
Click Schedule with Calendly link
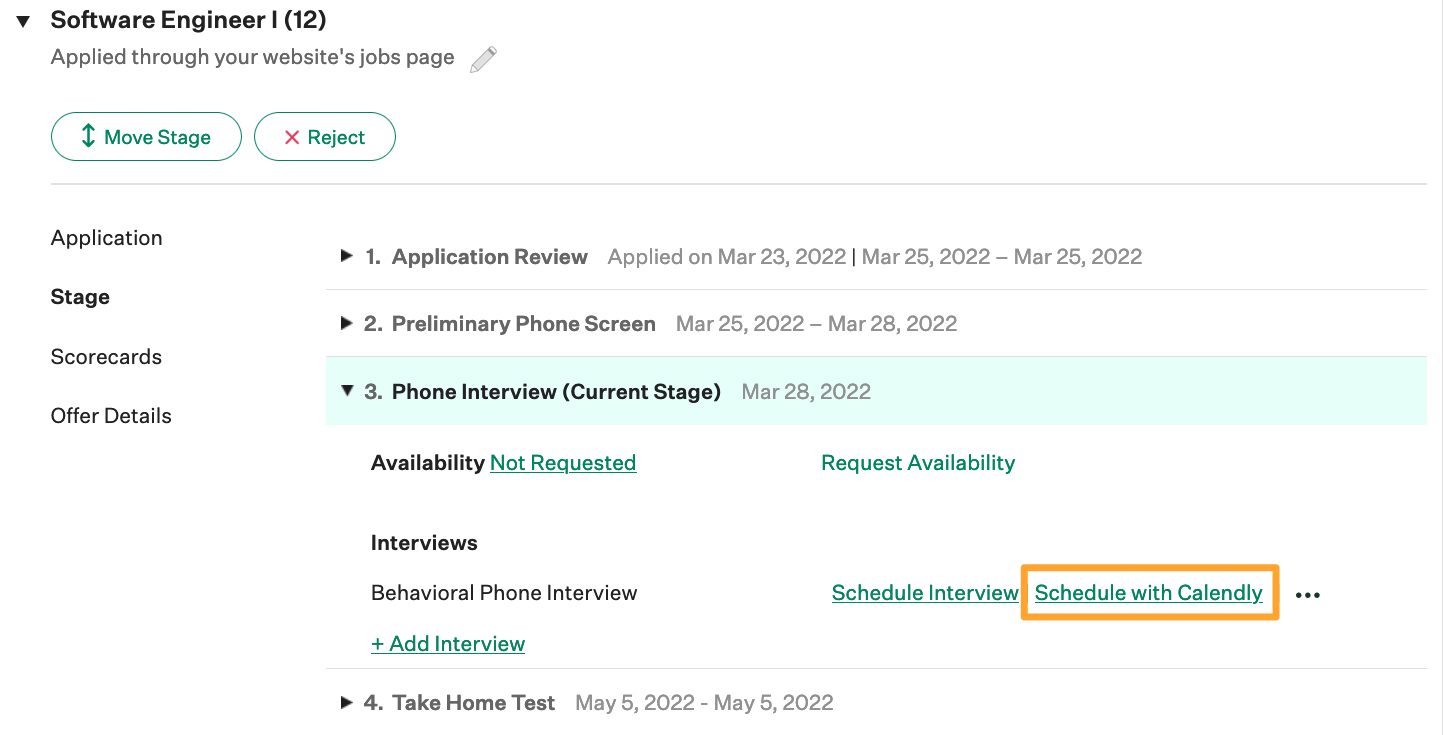click(x=1148, y=593)
